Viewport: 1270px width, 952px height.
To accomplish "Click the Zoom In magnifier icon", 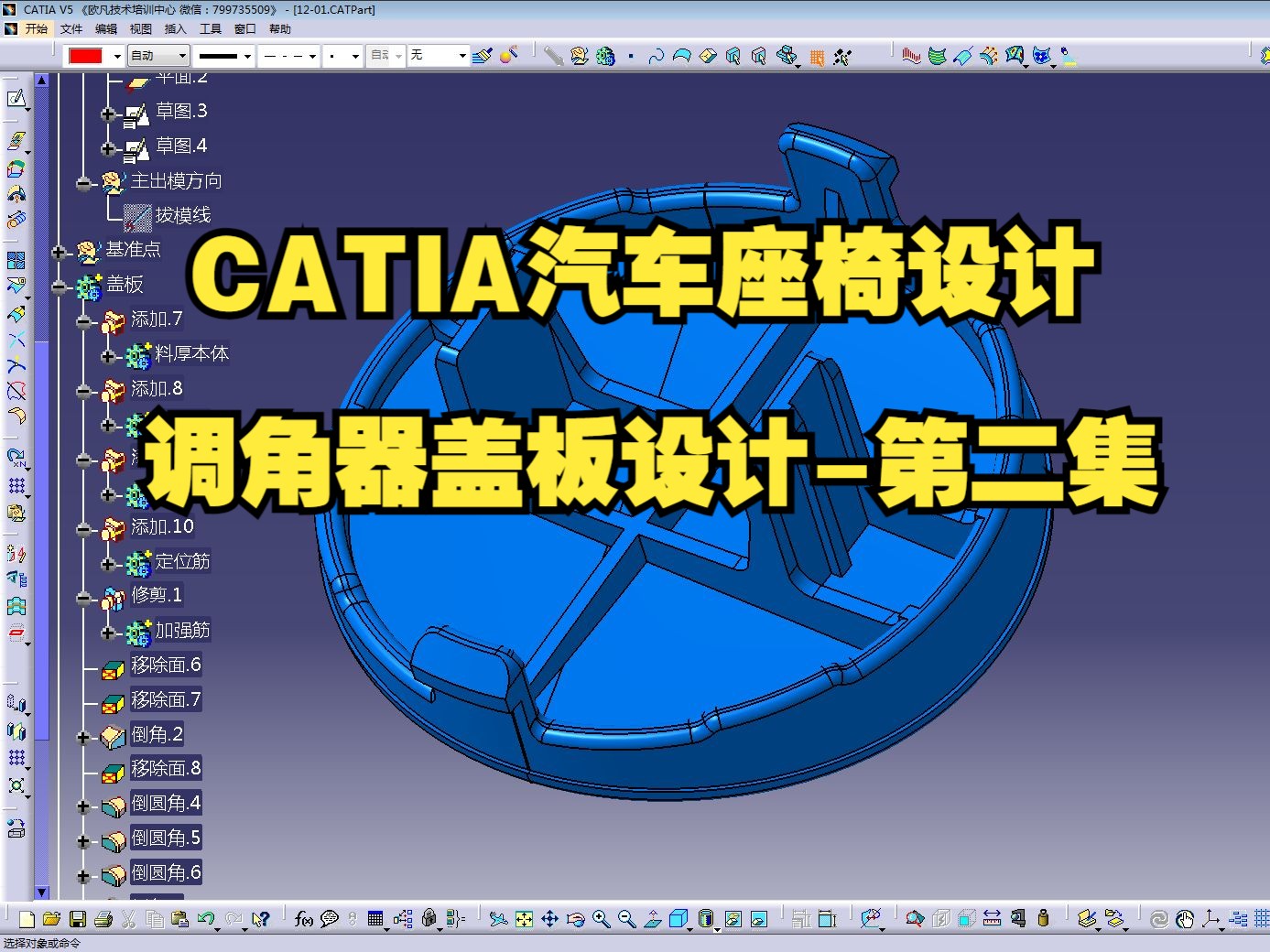I will 602,919.
